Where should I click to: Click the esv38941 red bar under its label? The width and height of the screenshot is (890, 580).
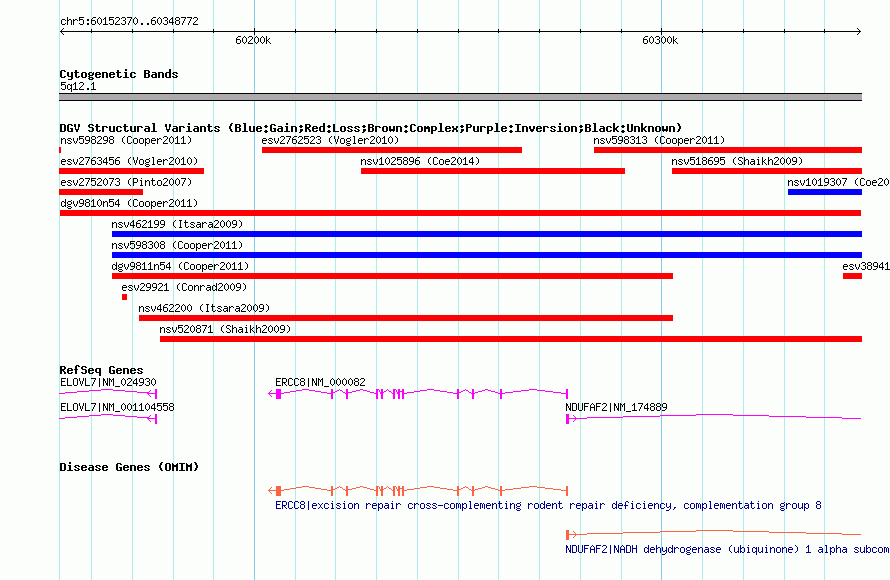(x=852, y=276)
